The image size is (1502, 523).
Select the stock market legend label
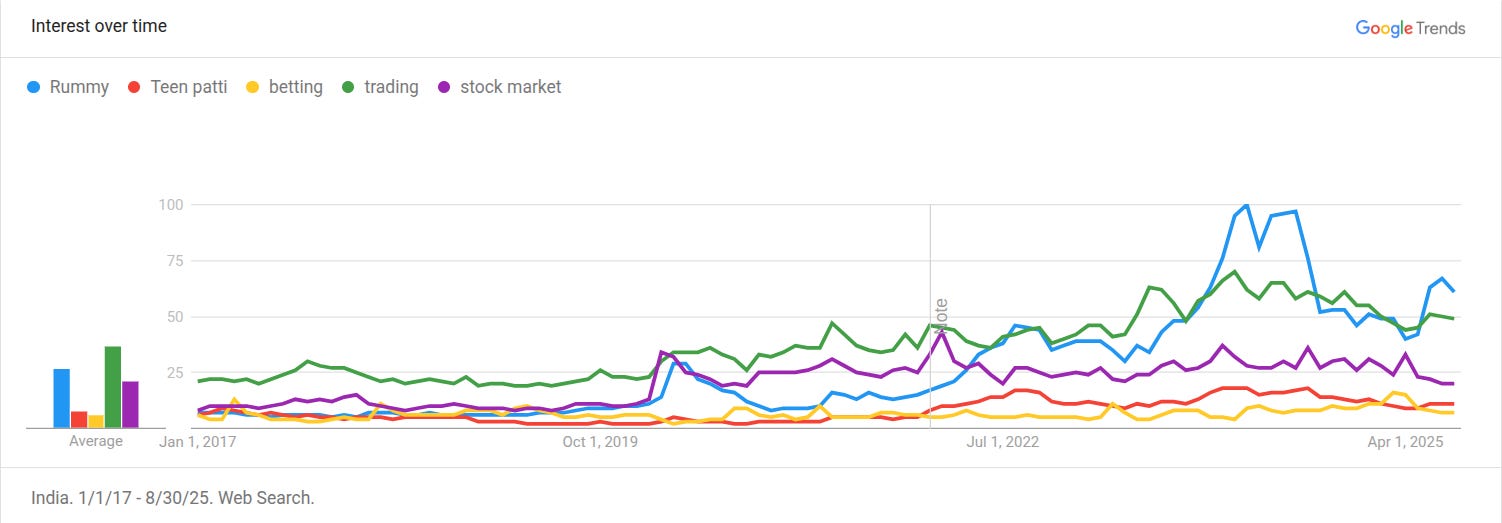click(510, 87)
